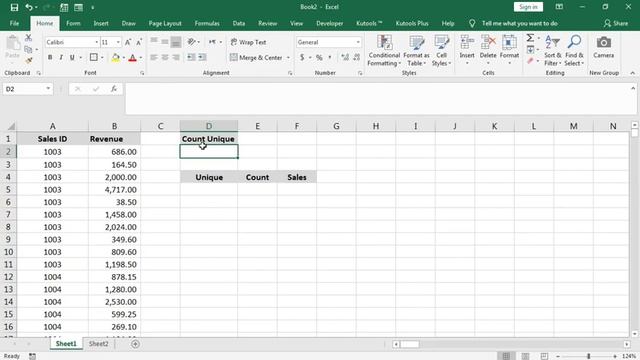Switch to the Data ribbon tab
Screen dimensions: 640x360
coord(239,23)
